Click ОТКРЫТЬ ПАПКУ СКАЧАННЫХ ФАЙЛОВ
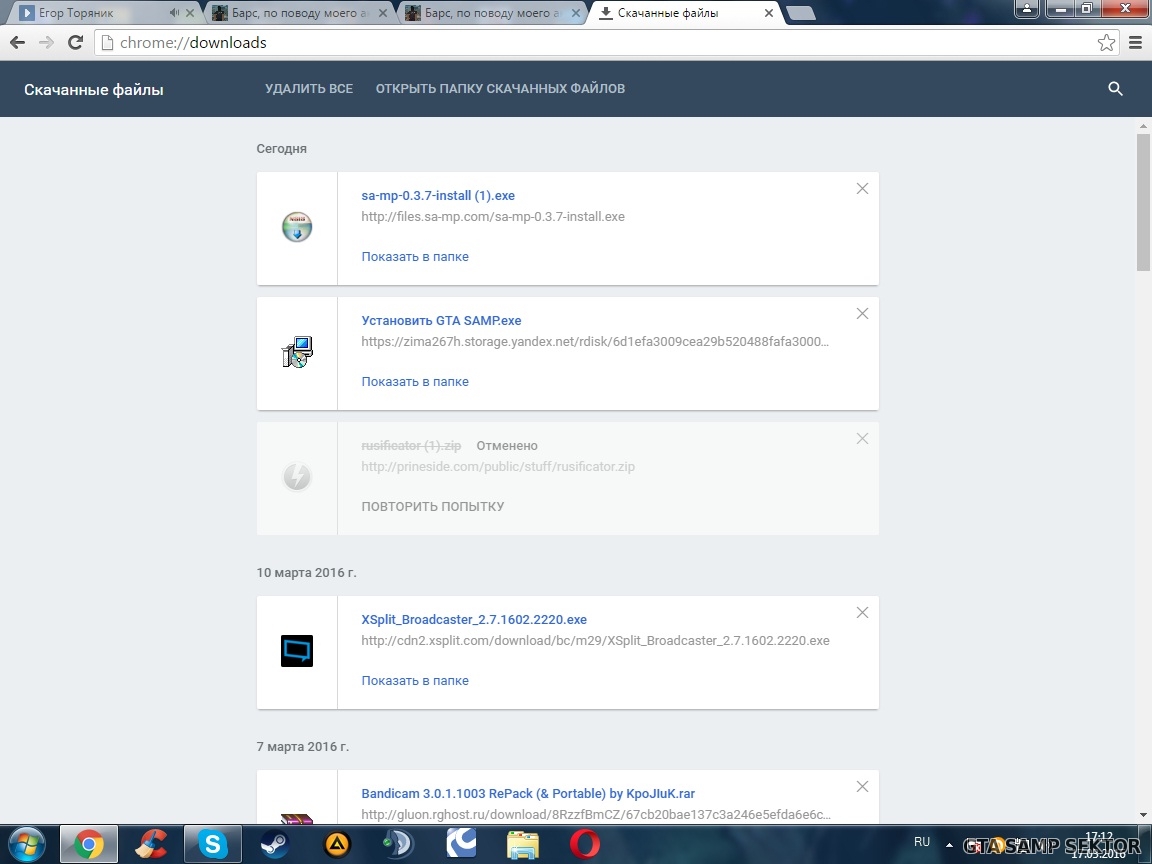1152x864 pixels. (x=500, y=89)
